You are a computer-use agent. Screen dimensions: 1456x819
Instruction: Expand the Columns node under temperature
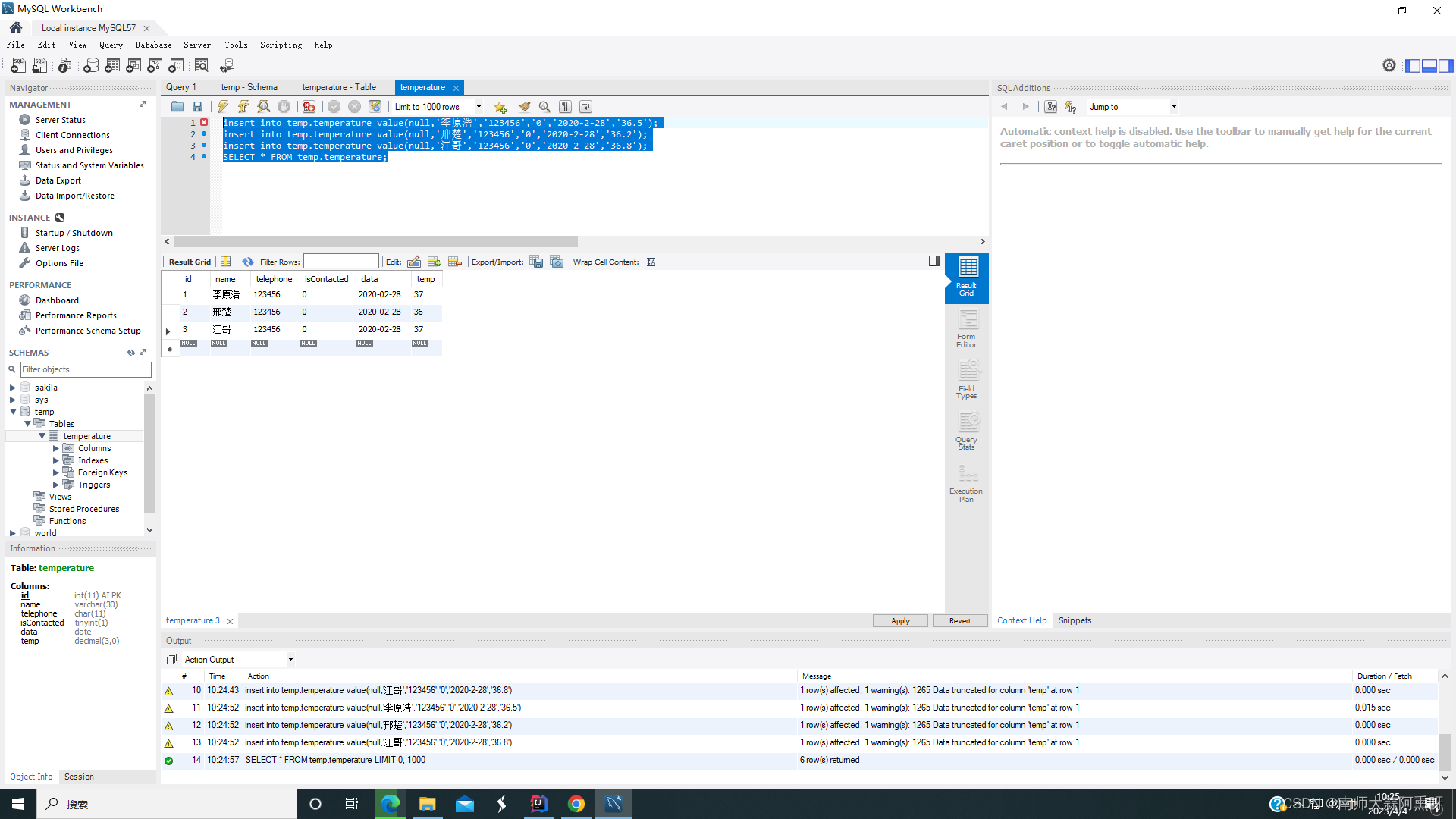point(55,448)
